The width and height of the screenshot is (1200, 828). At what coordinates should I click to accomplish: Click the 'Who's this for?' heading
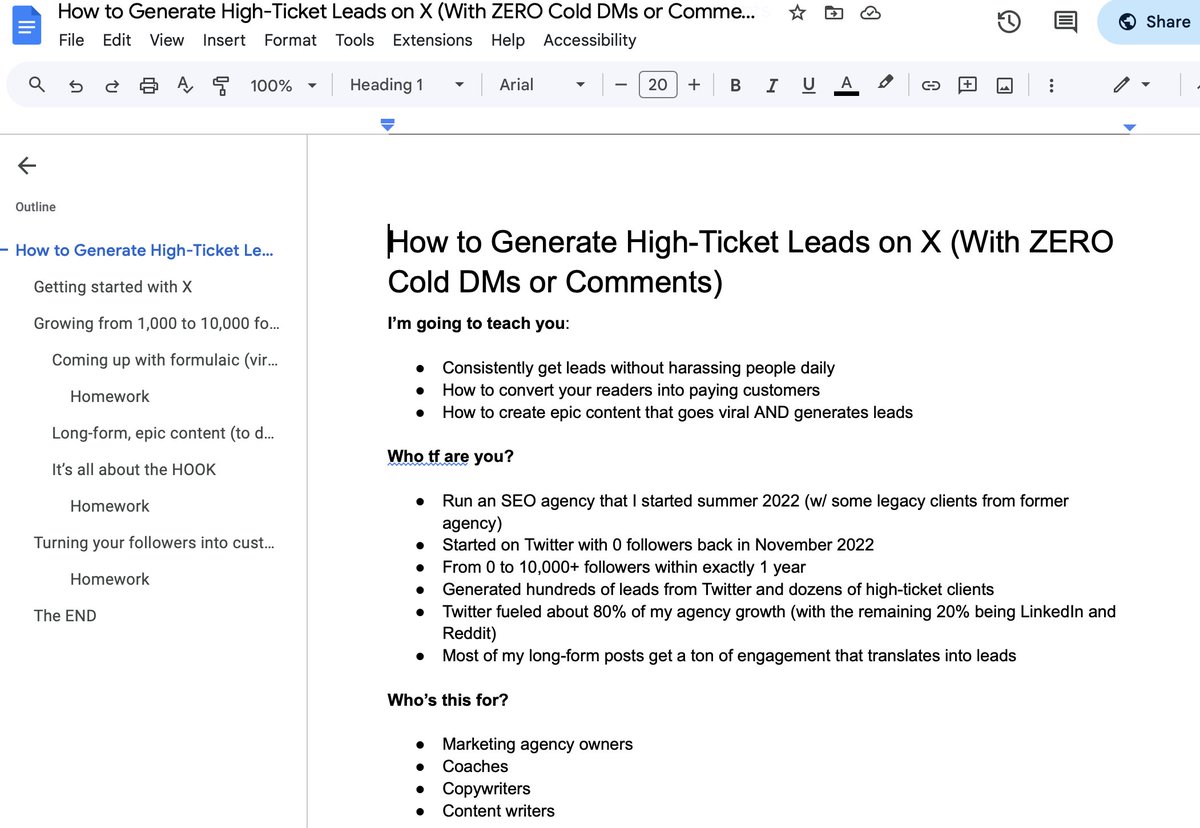pyautogui.click(x=448, y=700)
